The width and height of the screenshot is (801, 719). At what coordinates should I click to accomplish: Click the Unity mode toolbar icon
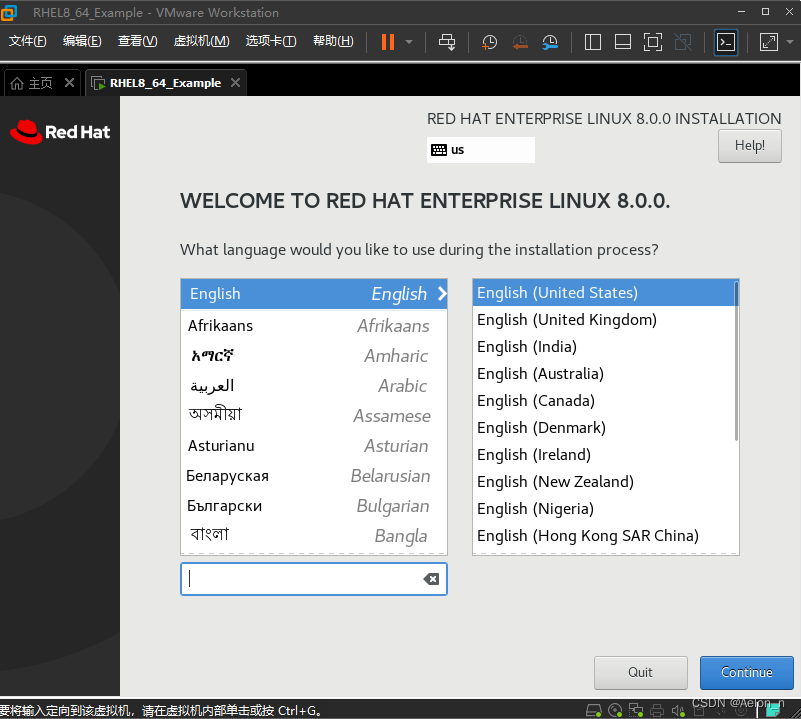pos(682,42)
